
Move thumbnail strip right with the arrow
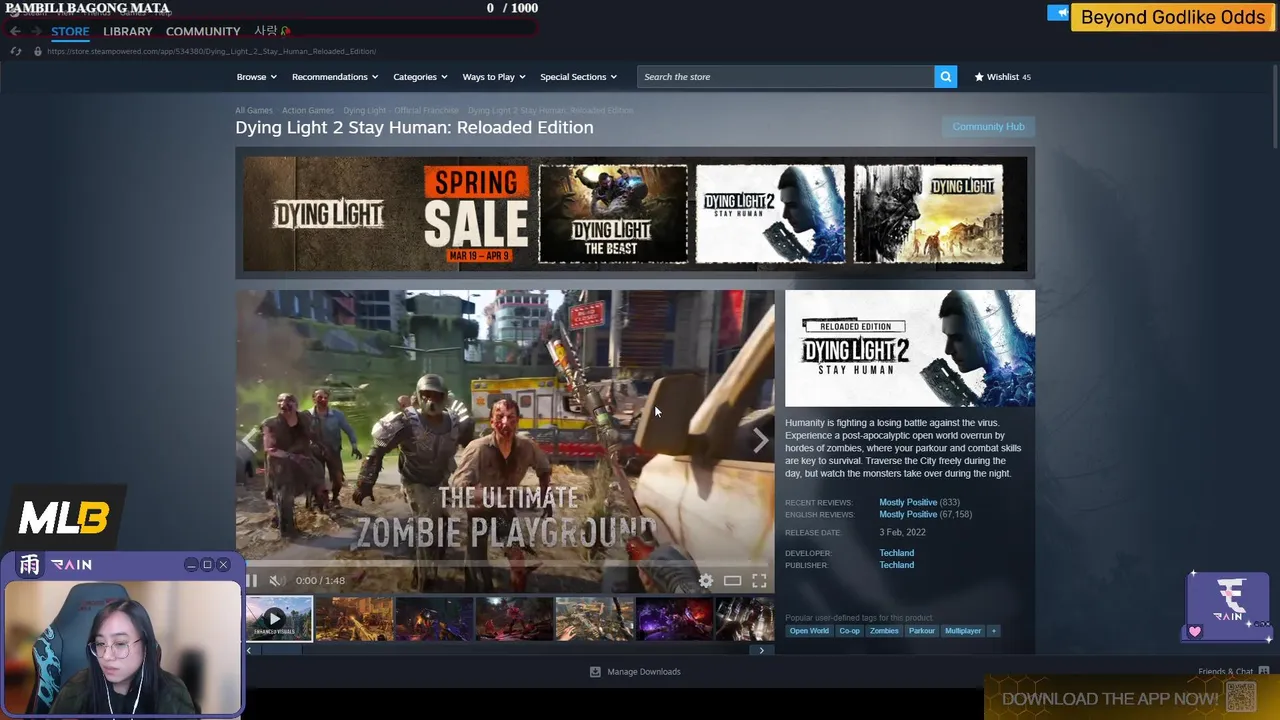[x=761, y=650]
